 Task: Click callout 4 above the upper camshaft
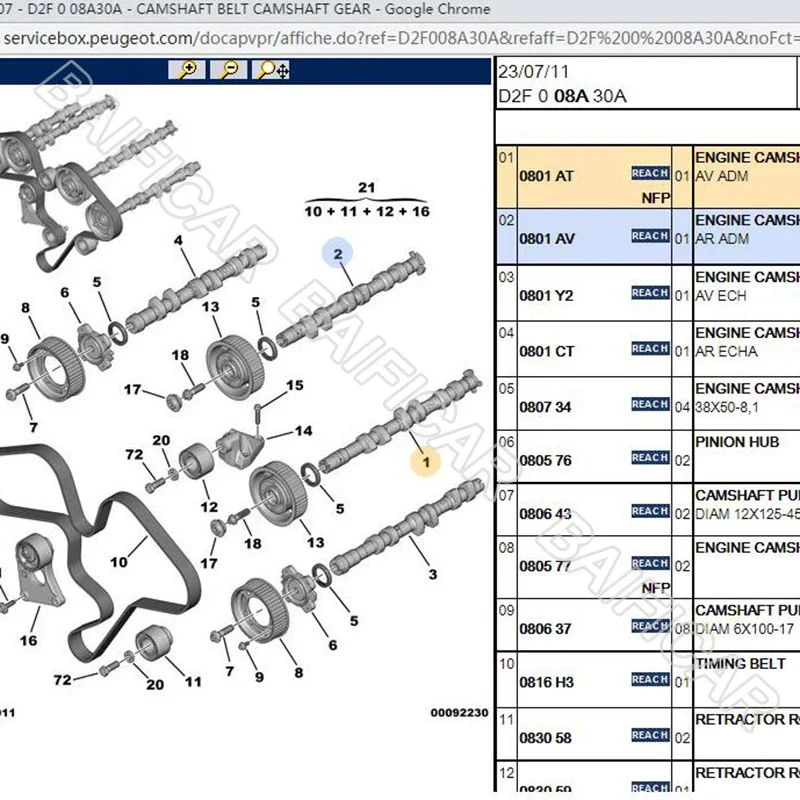(178, 240)
